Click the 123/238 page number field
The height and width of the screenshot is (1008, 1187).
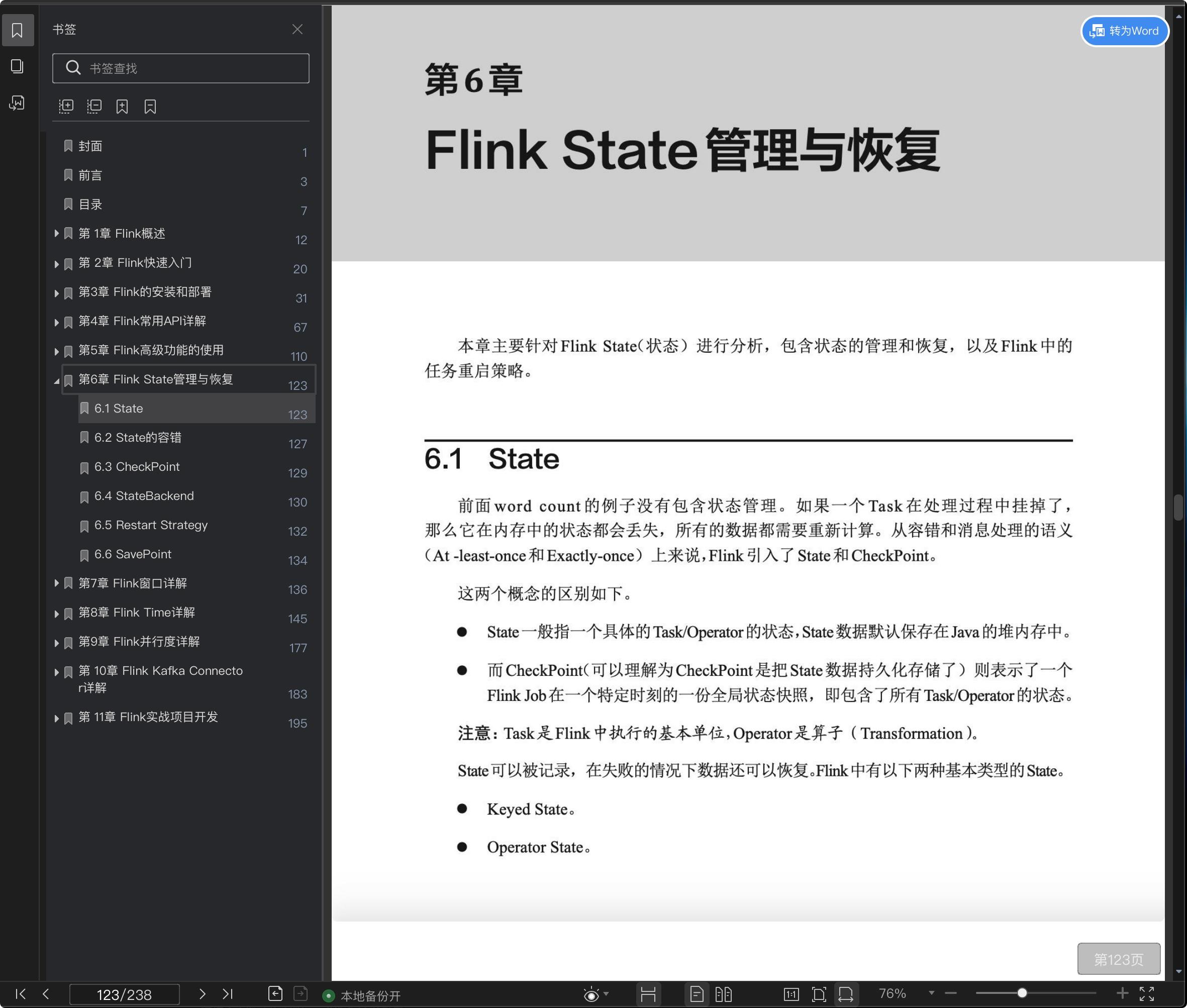pyautogui.click(x=124, y=995)
